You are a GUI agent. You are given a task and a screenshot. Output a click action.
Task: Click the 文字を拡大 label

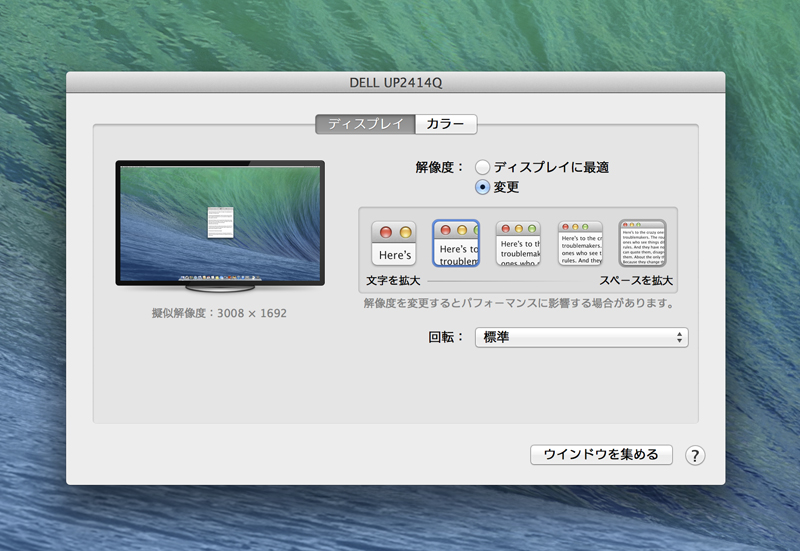393,281
